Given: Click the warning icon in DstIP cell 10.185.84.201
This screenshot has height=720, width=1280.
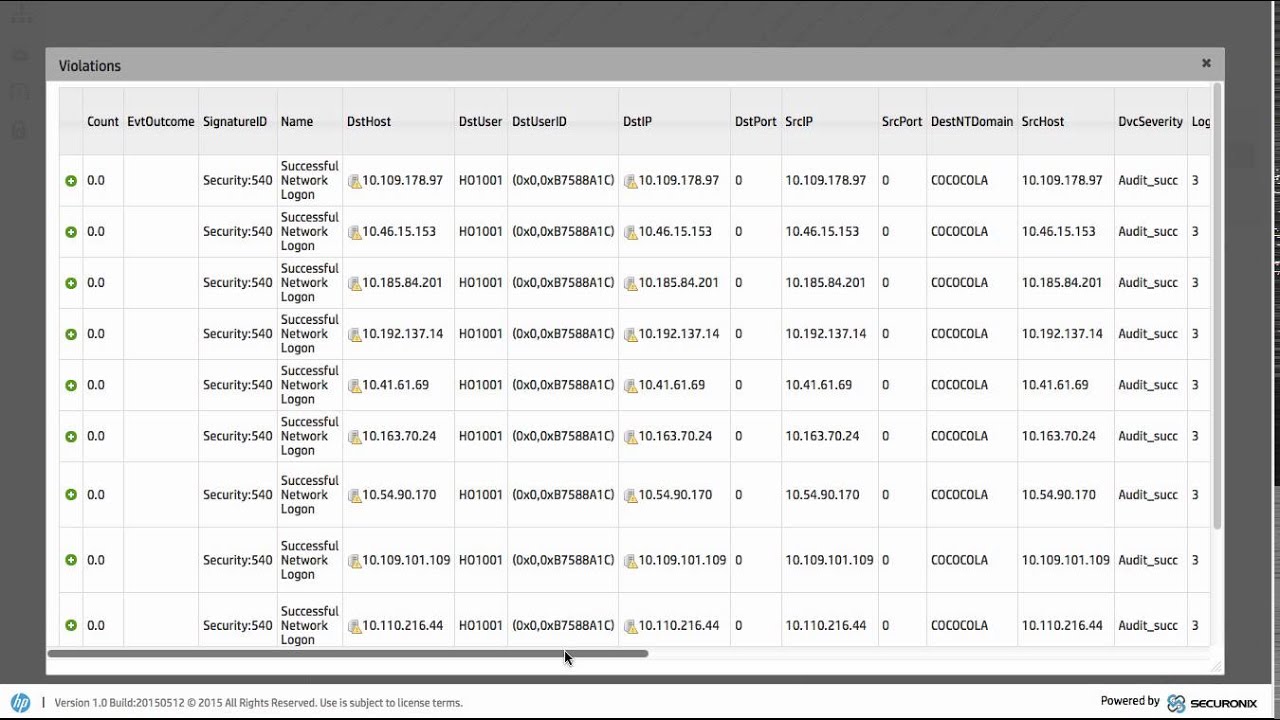Looking at the screenshot, I should pyautogui.click(x=630, y=283).
